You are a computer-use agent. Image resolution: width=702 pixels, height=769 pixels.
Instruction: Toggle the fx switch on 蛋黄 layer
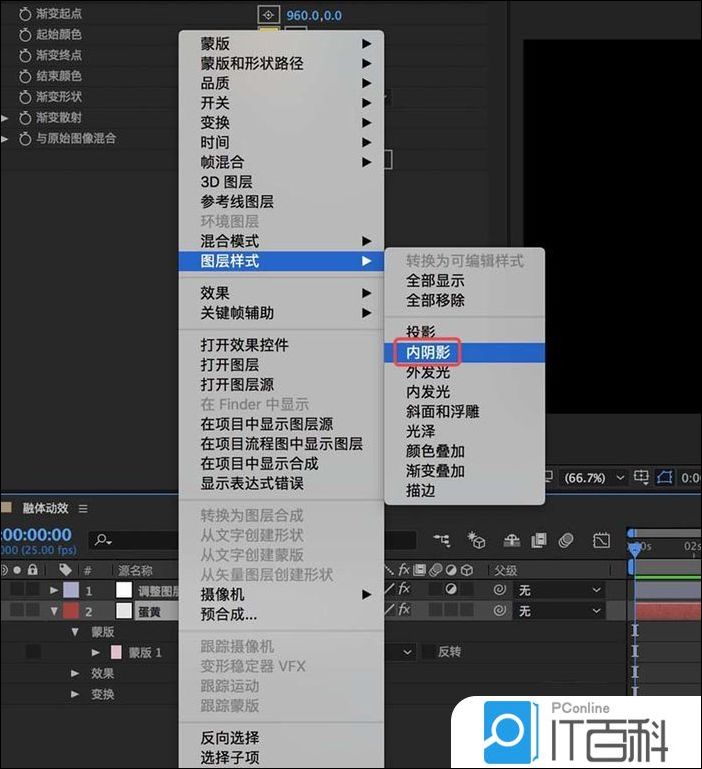pyautogui.click(x=404, y=610)
